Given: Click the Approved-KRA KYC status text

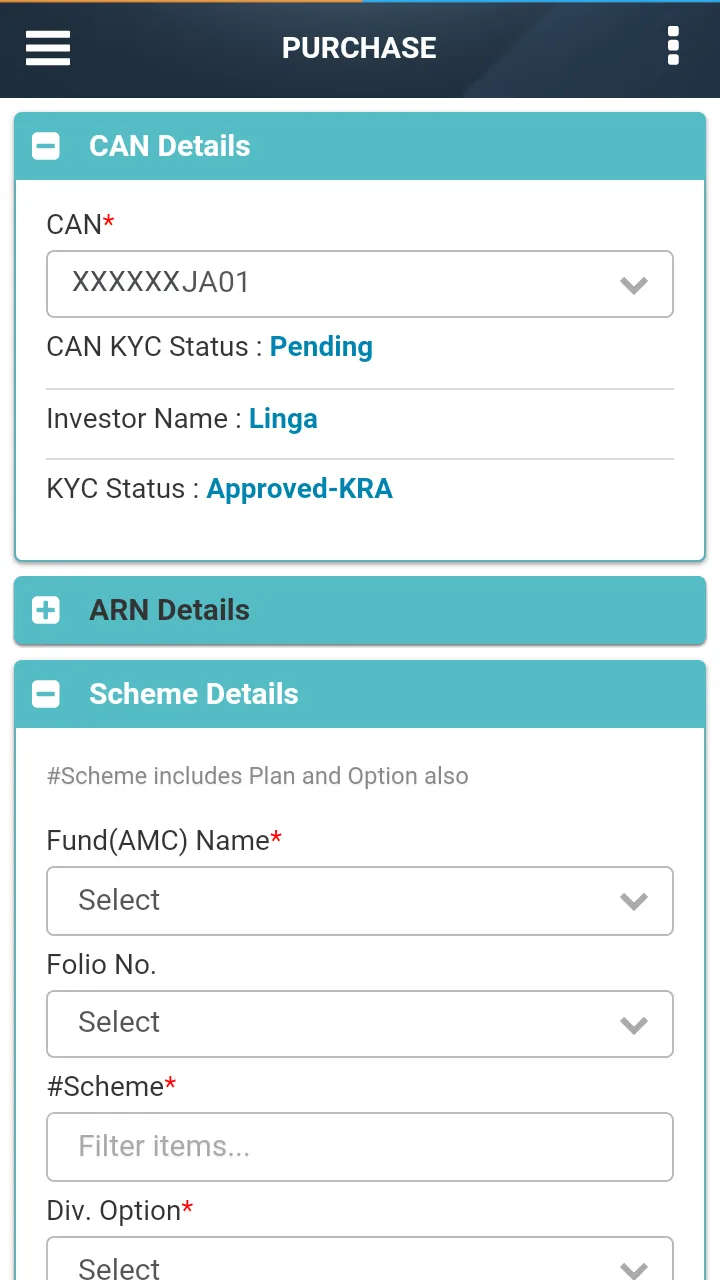Looking at the screenshot, I should coord(299,489).
